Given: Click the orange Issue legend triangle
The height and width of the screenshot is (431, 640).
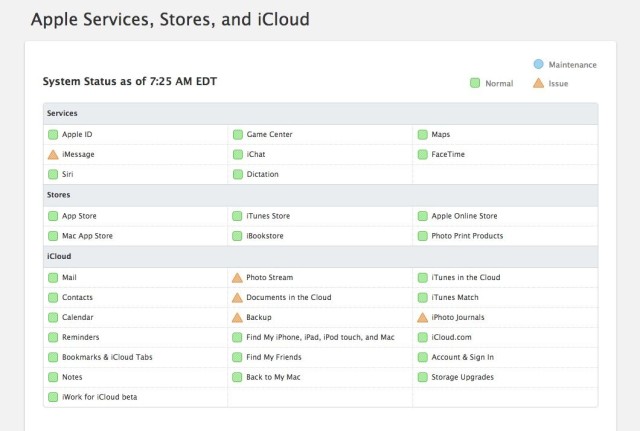Looking at the screenshot, I should [x=539, y=83].
